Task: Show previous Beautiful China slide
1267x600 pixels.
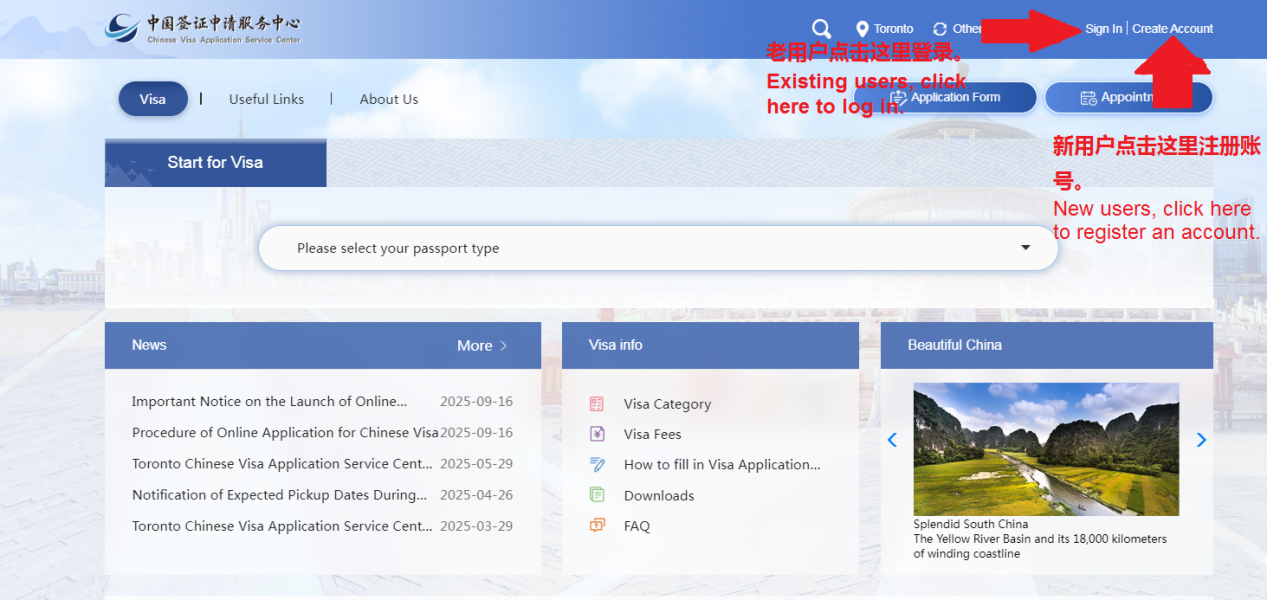Action: click(892, 440)
